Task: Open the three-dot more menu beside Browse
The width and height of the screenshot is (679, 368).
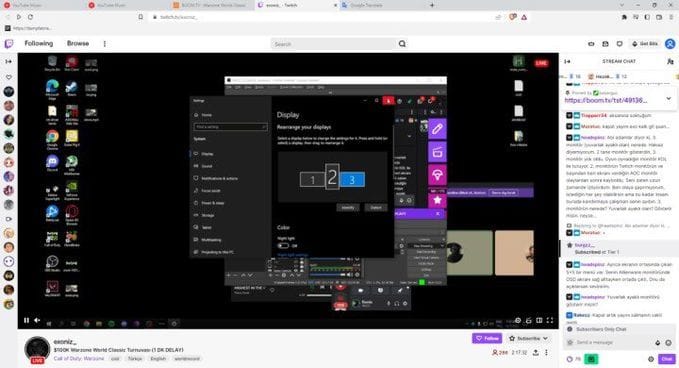Action: click(x=104, y=44)
